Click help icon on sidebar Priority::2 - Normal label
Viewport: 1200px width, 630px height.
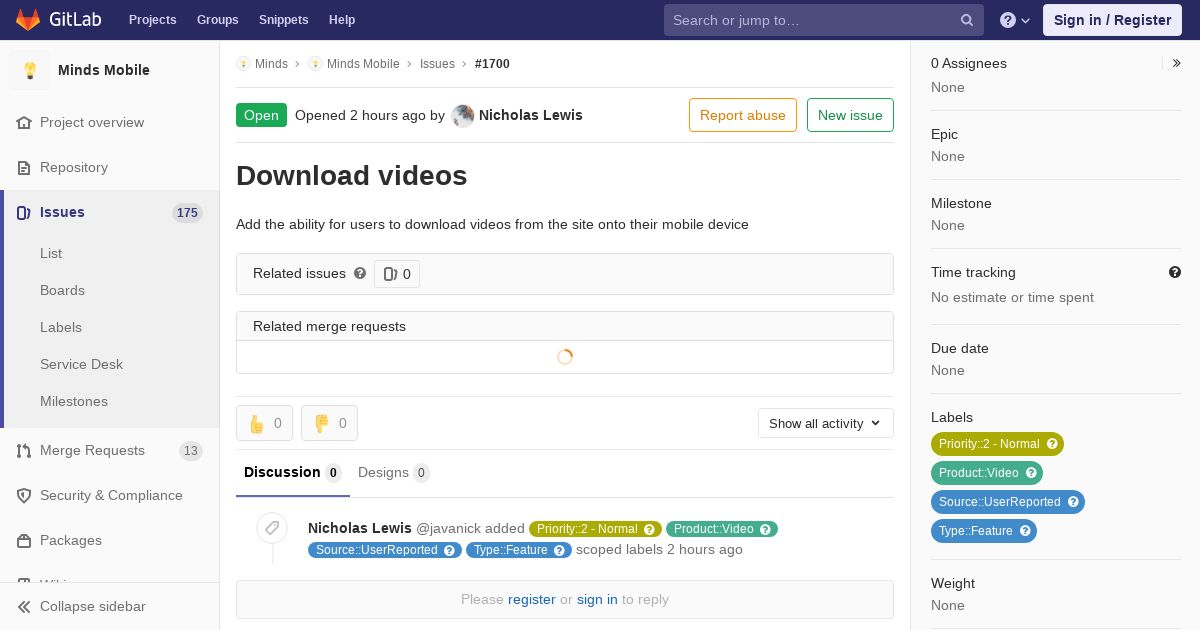click(x=1052, y=444)
